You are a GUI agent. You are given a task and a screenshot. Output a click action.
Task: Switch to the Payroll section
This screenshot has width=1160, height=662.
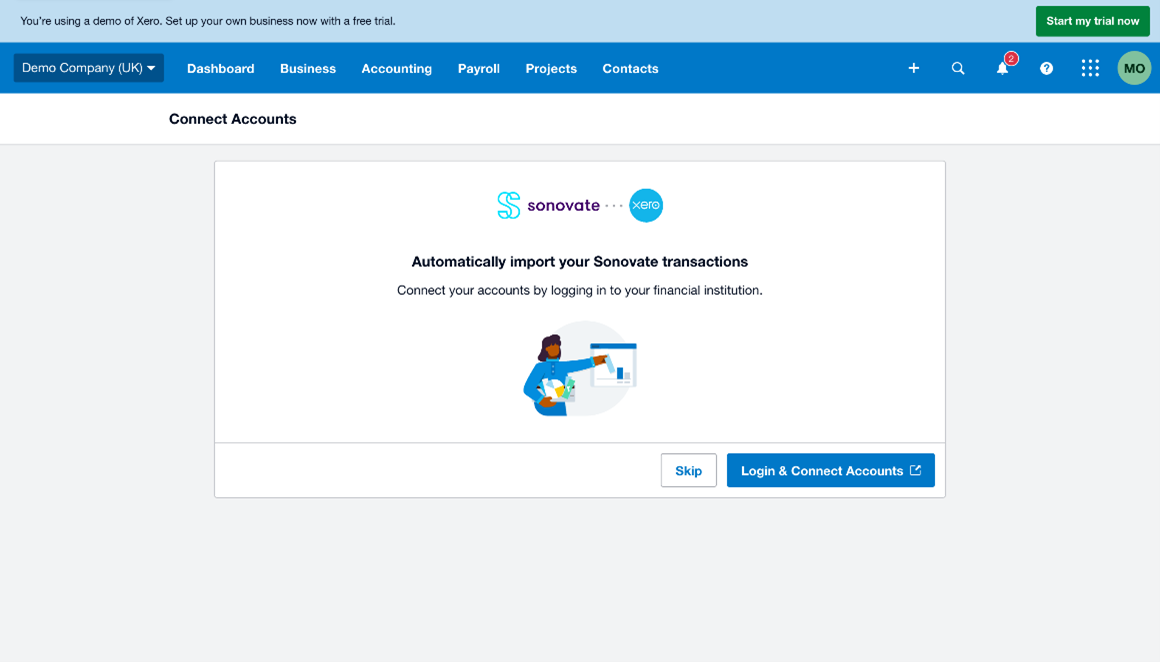(478, 68)
